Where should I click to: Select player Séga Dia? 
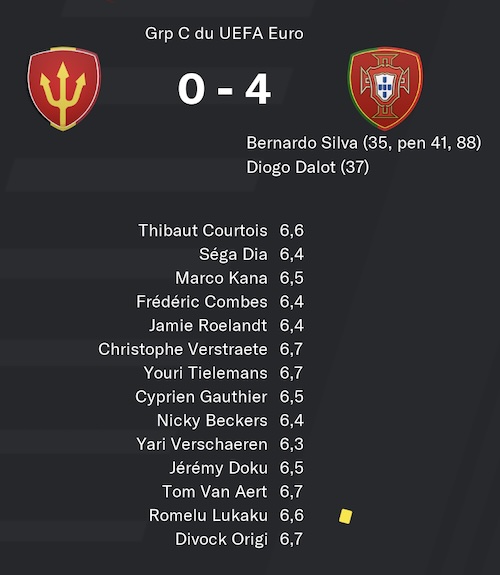click(233, 254)
